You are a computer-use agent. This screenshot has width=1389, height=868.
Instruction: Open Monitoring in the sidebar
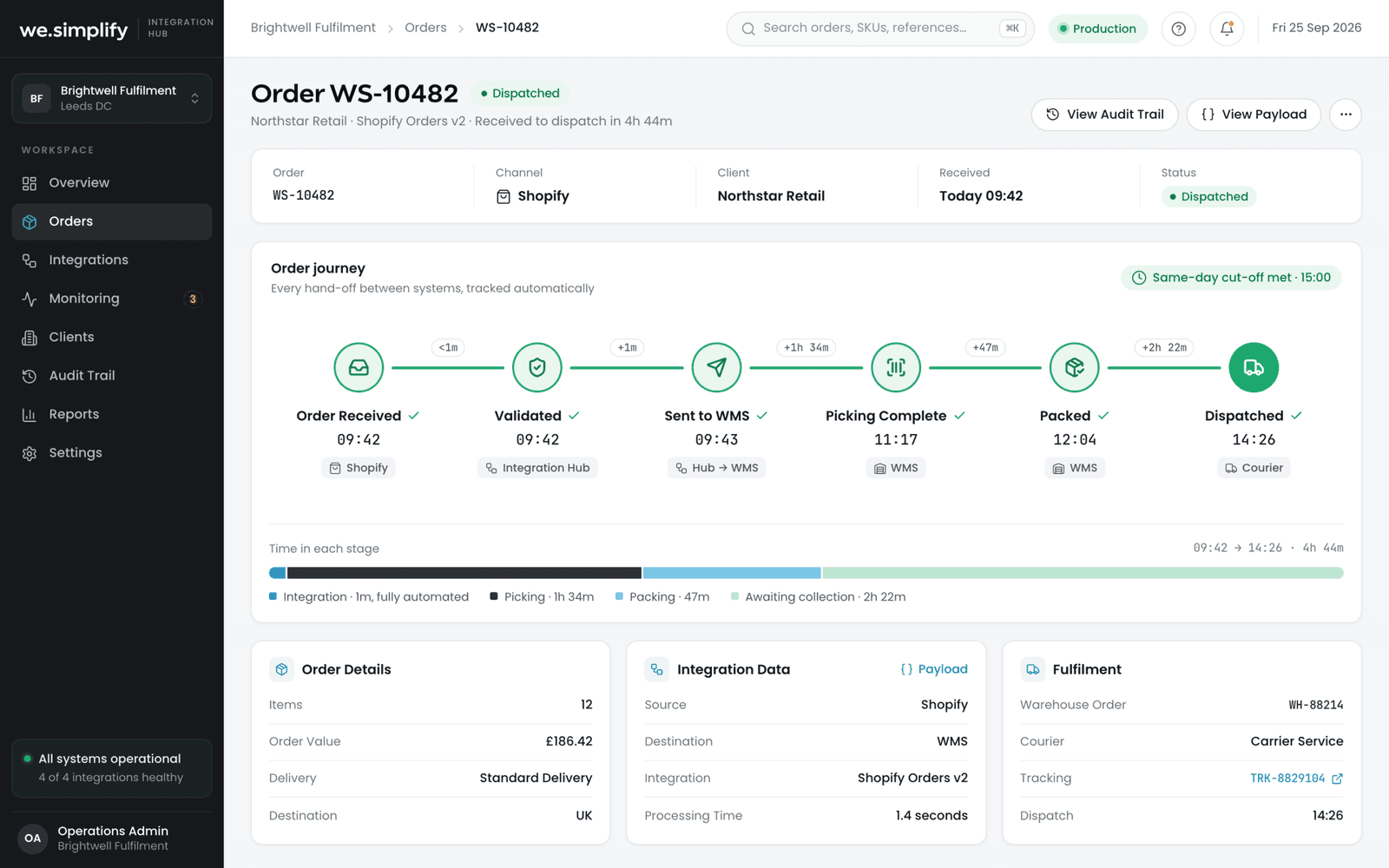112,299
